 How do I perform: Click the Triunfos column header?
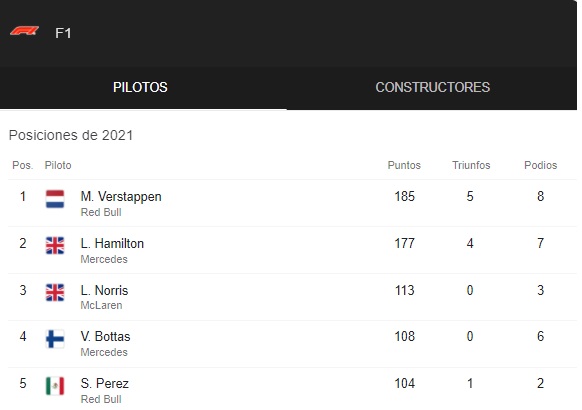(471, 165)
